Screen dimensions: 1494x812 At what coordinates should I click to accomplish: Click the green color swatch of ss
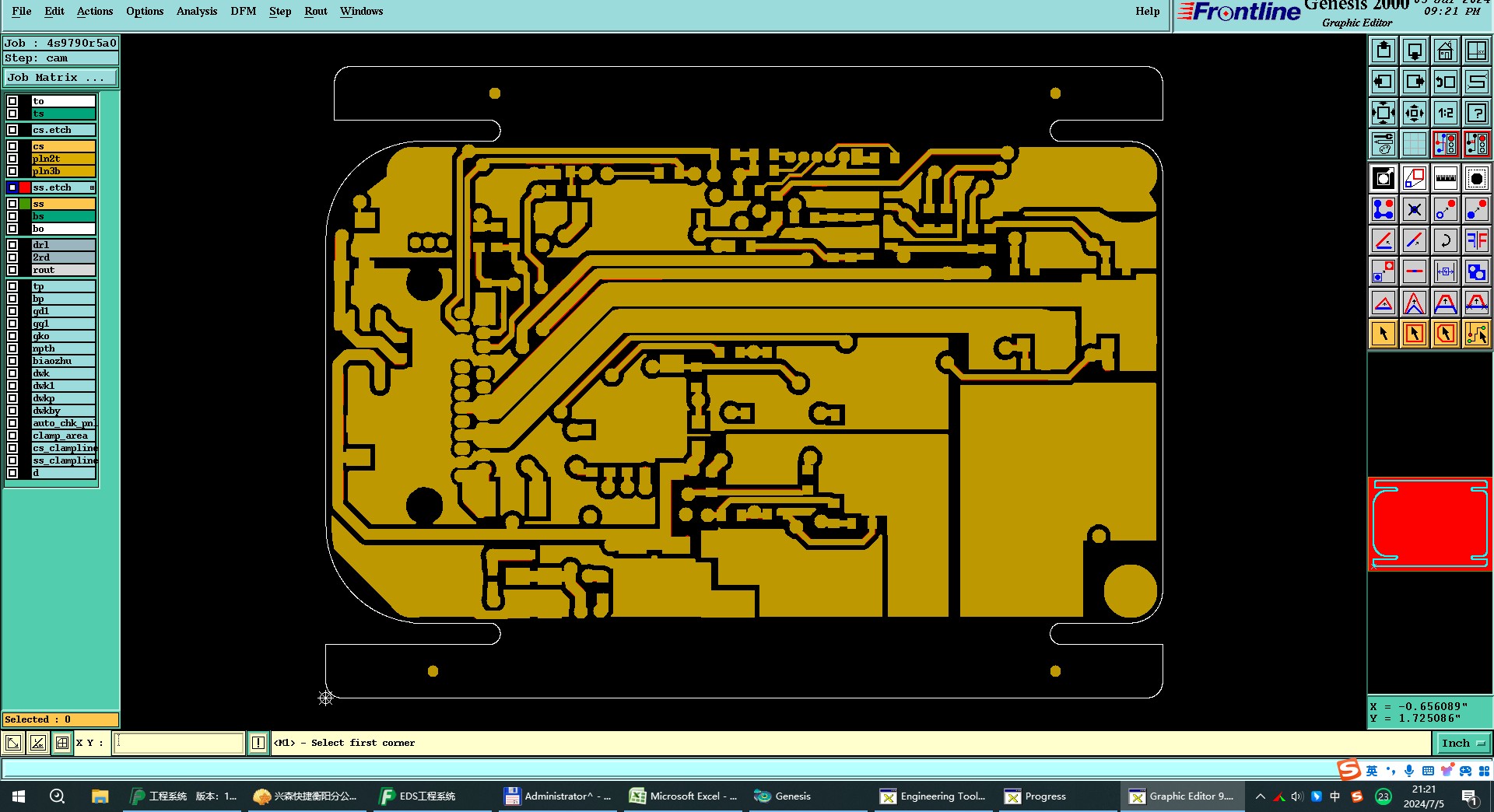tap(25, 204)
